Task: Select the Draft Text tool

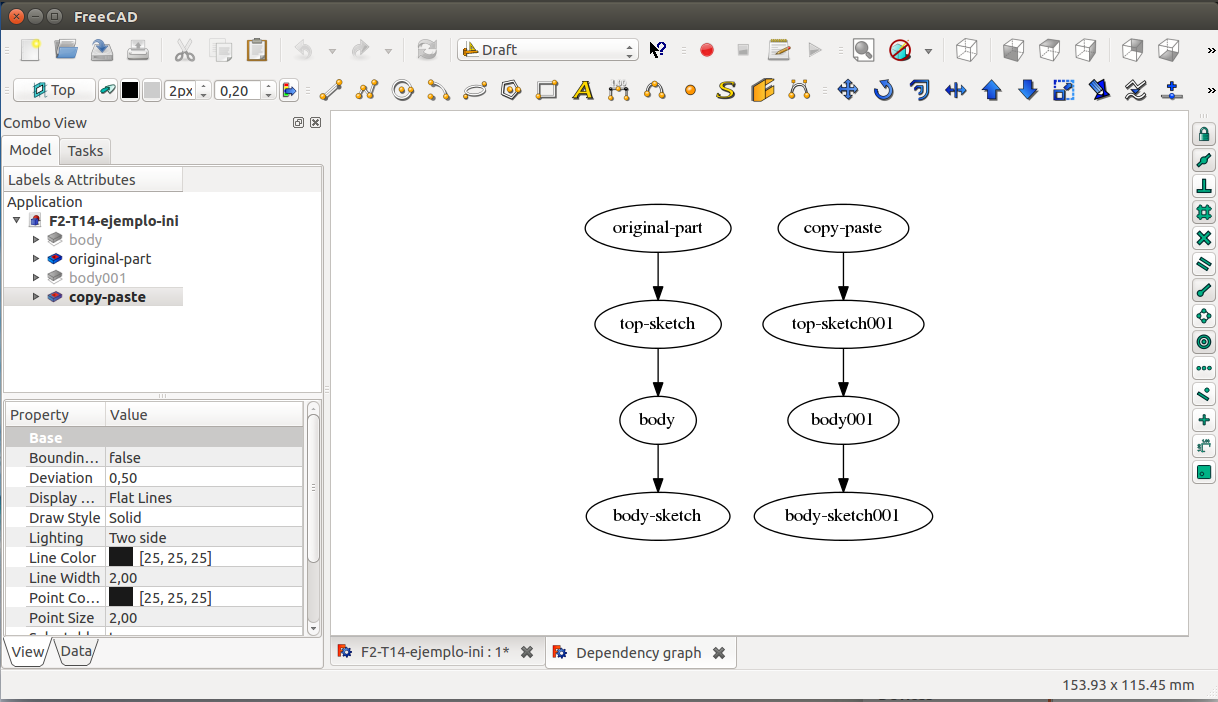Action: (x=583, y=91)
